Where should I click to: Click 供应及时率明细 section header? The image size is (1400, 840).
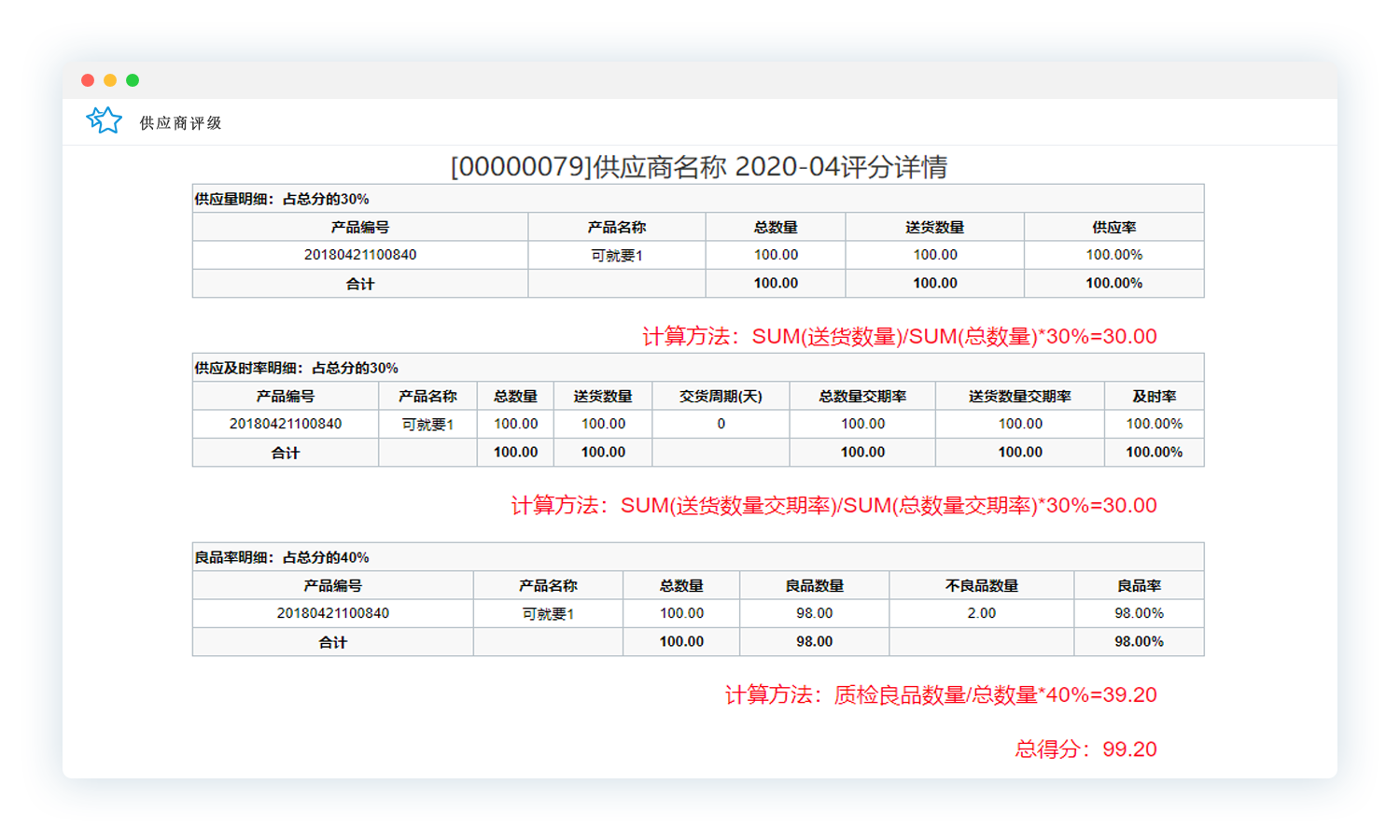pyautogui.click(x=296, y=368)
